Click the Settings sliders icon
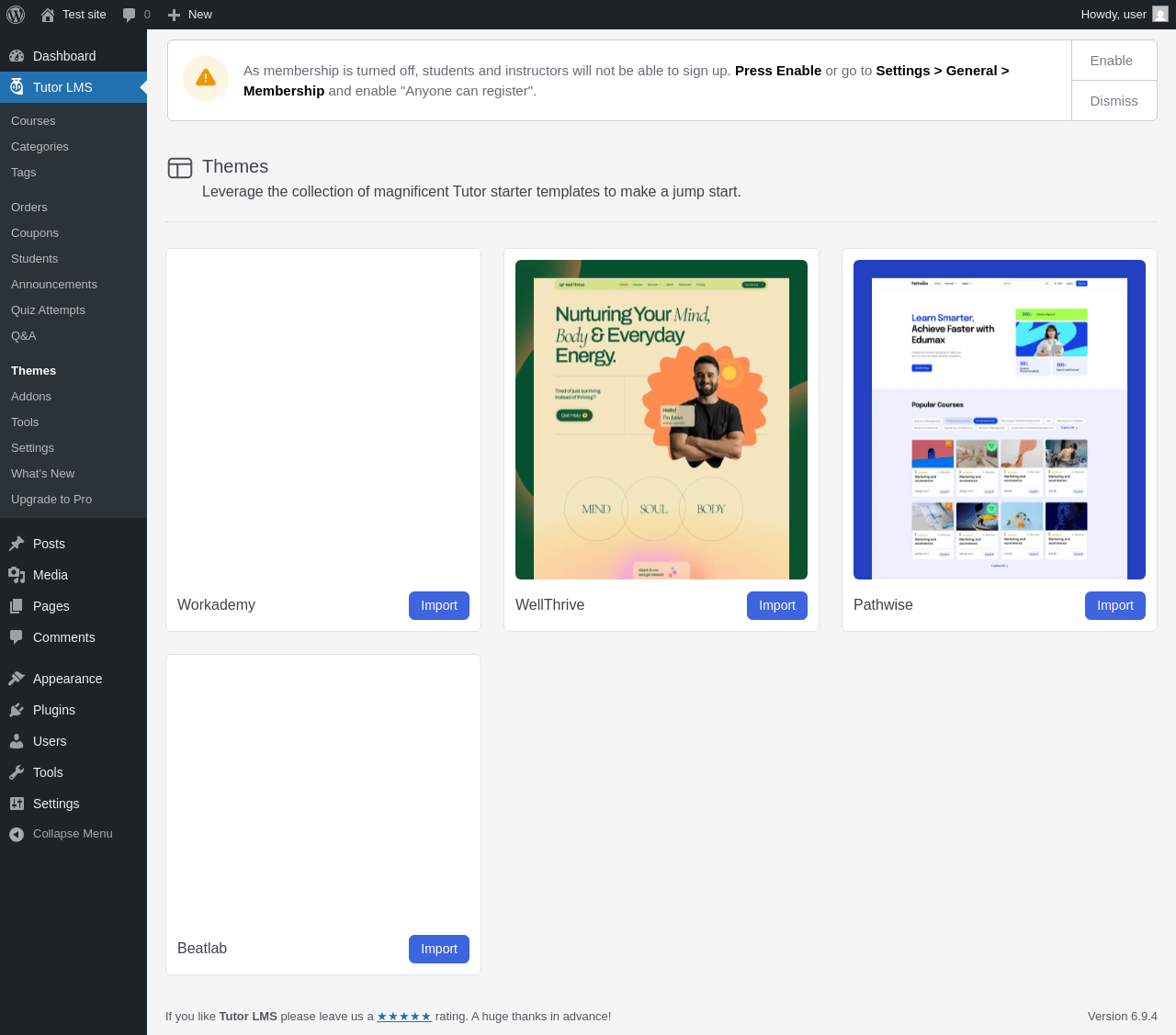The height and width of the screenshot is (1035, 1176). [17, 804]
